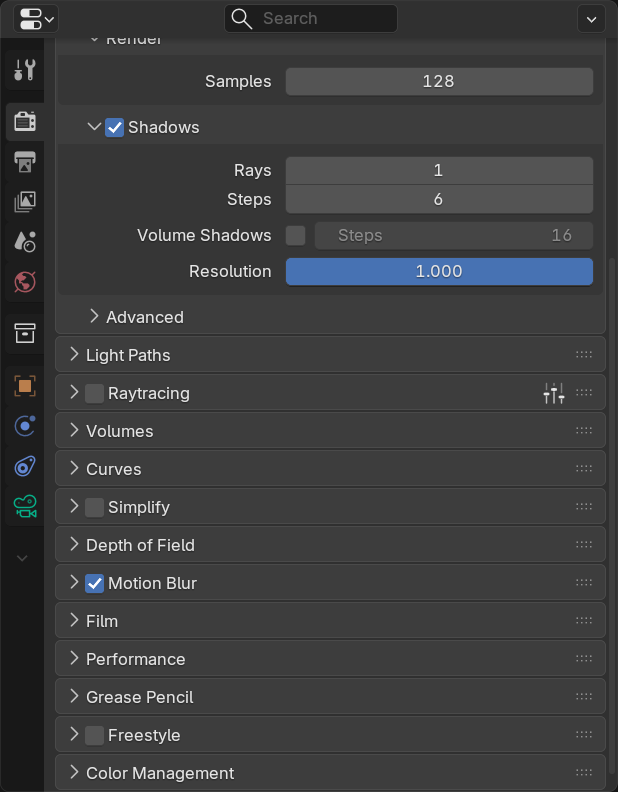Enable the Freestyle checkbox

(x=94, y=735)
